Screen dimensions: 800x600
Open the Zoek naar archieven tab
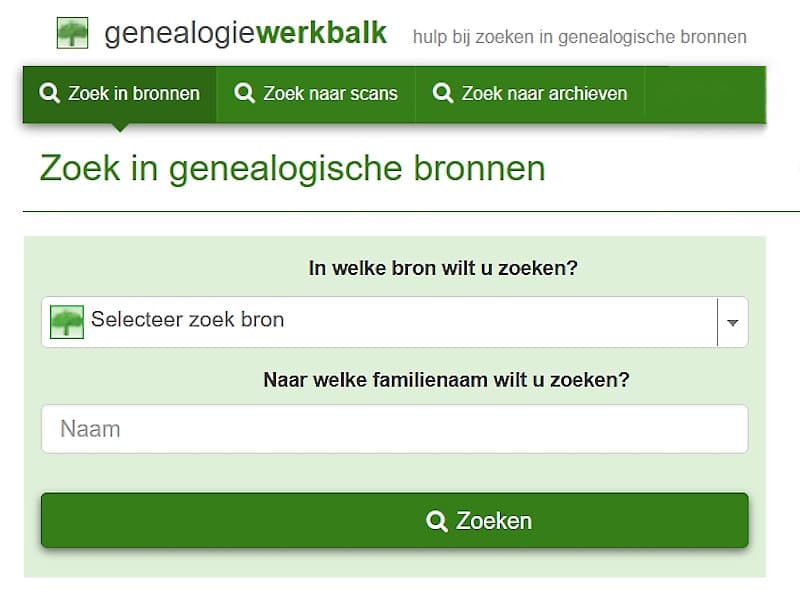(530, 93)
